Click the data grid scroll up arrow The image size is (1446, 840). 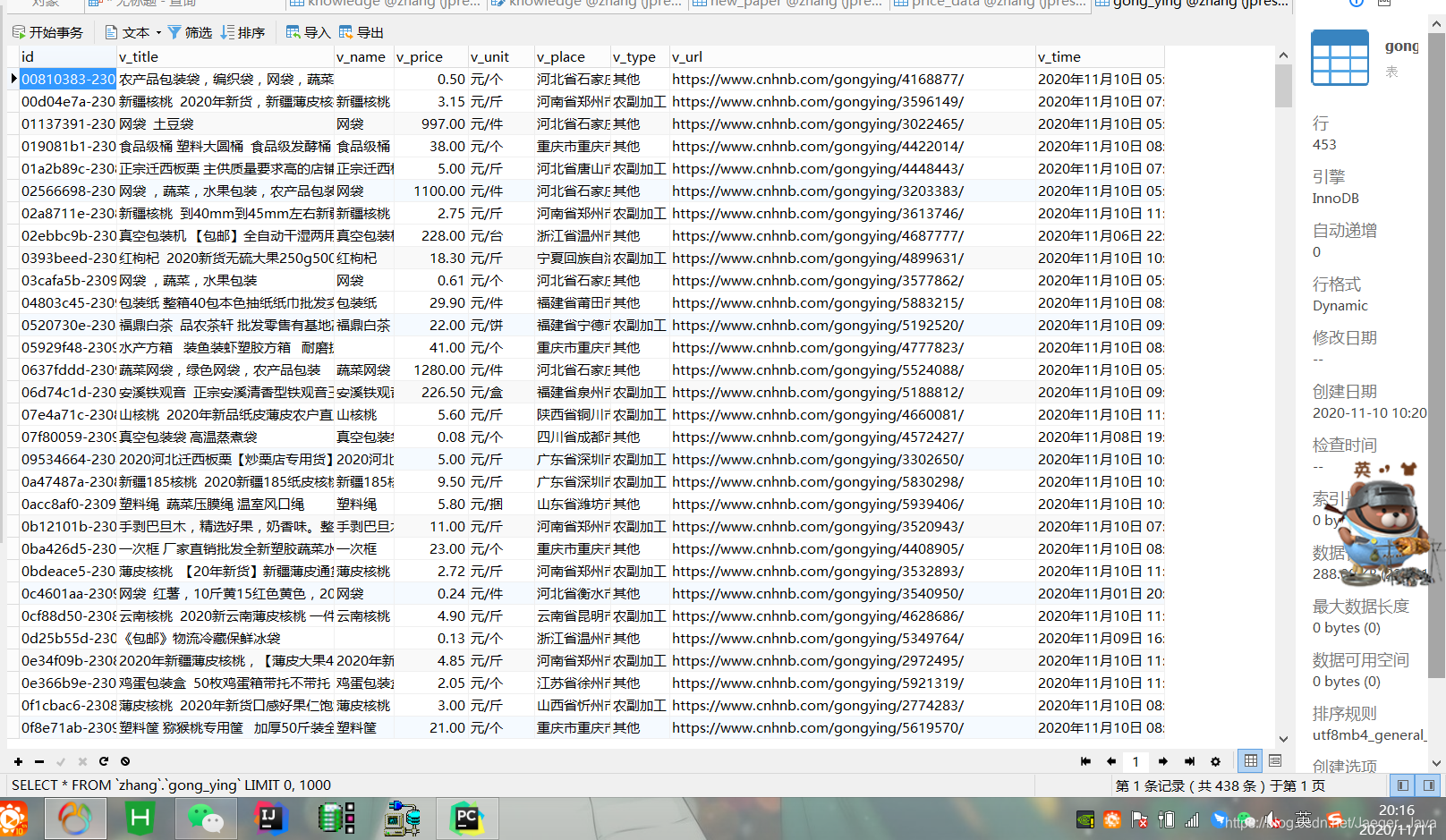pos(1283,55)
